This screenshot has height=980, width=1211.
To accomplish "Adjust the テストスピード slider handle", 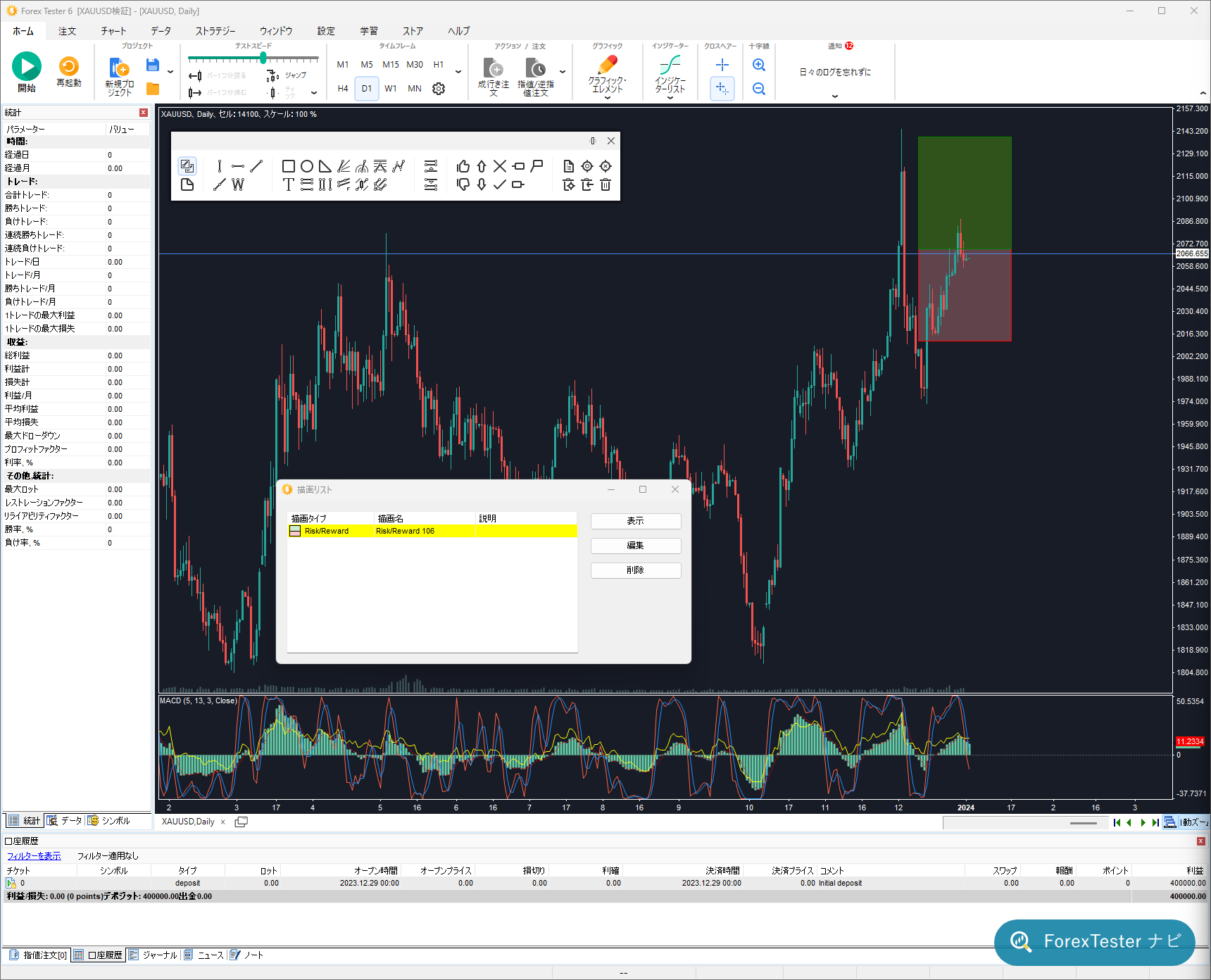I will pos(263,58).
